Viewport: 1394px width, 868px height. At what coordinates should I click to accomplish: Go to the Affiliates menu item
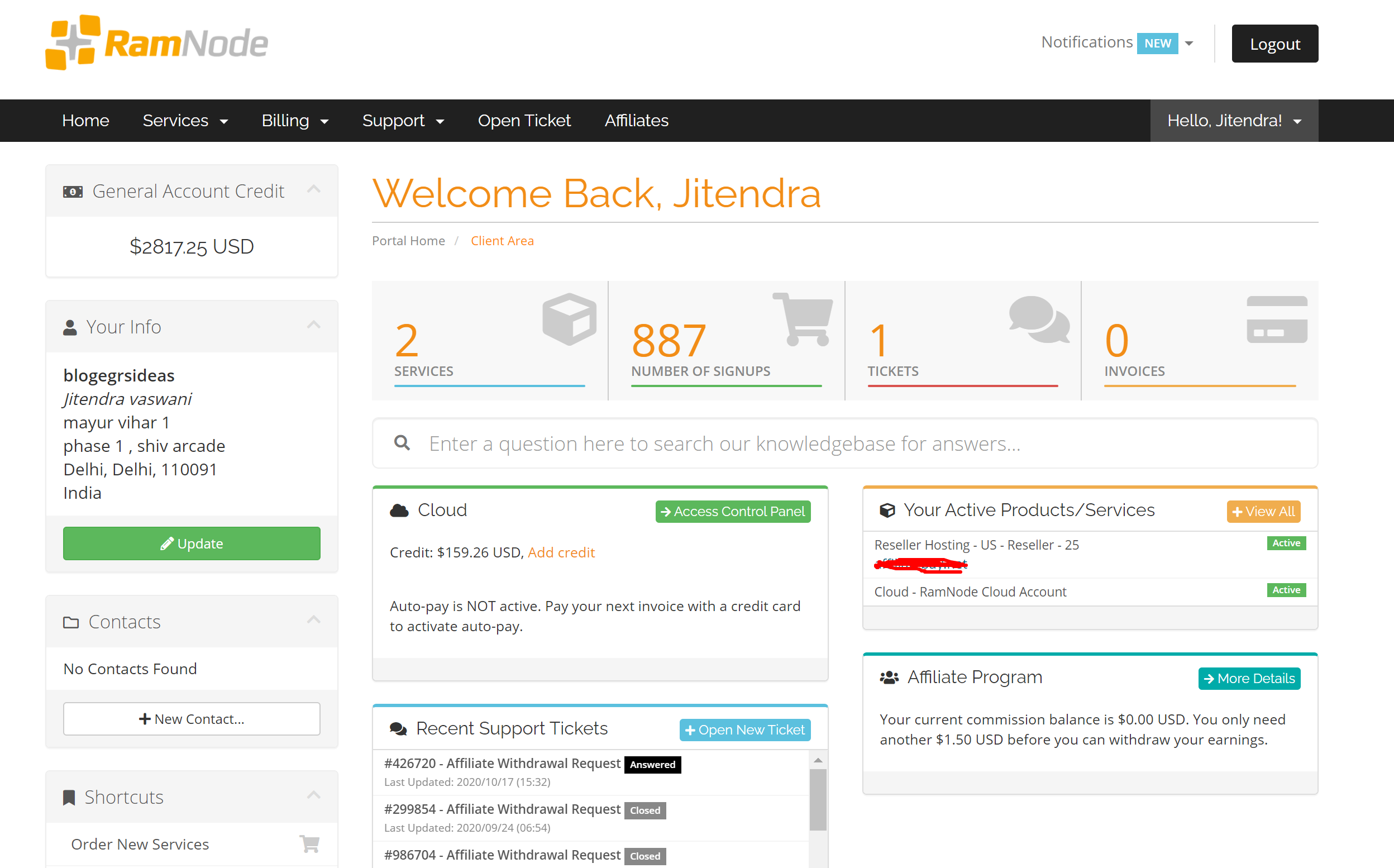636,121
